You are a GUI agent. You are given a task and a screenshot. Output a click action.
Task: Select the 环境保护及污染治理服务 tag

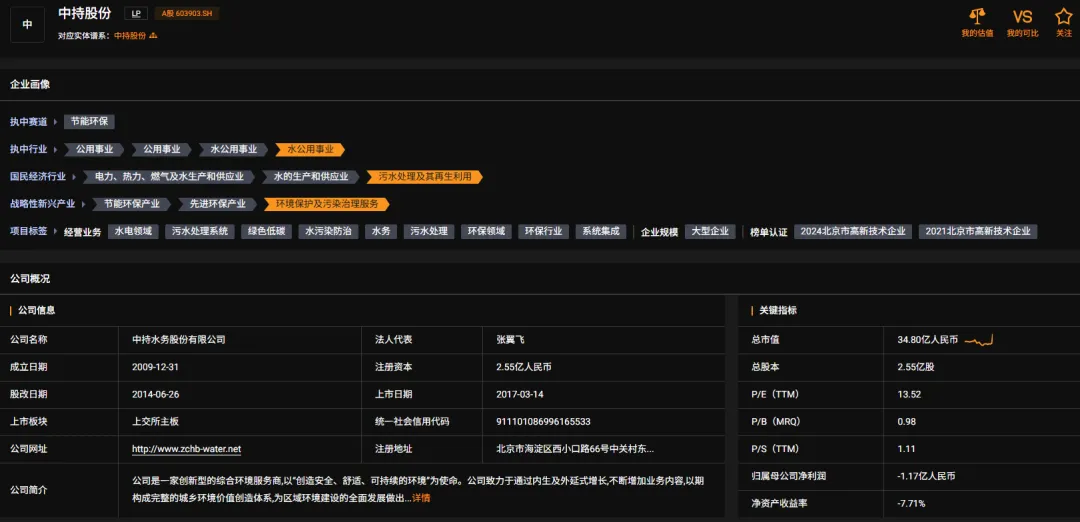(327, 205)
